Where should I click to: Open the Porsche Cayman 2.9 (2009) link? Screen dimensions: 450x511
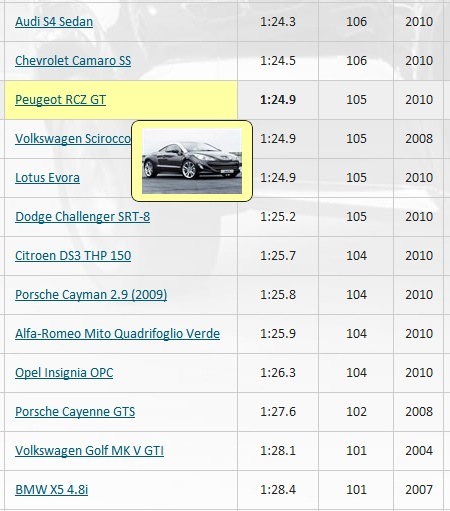91,295
